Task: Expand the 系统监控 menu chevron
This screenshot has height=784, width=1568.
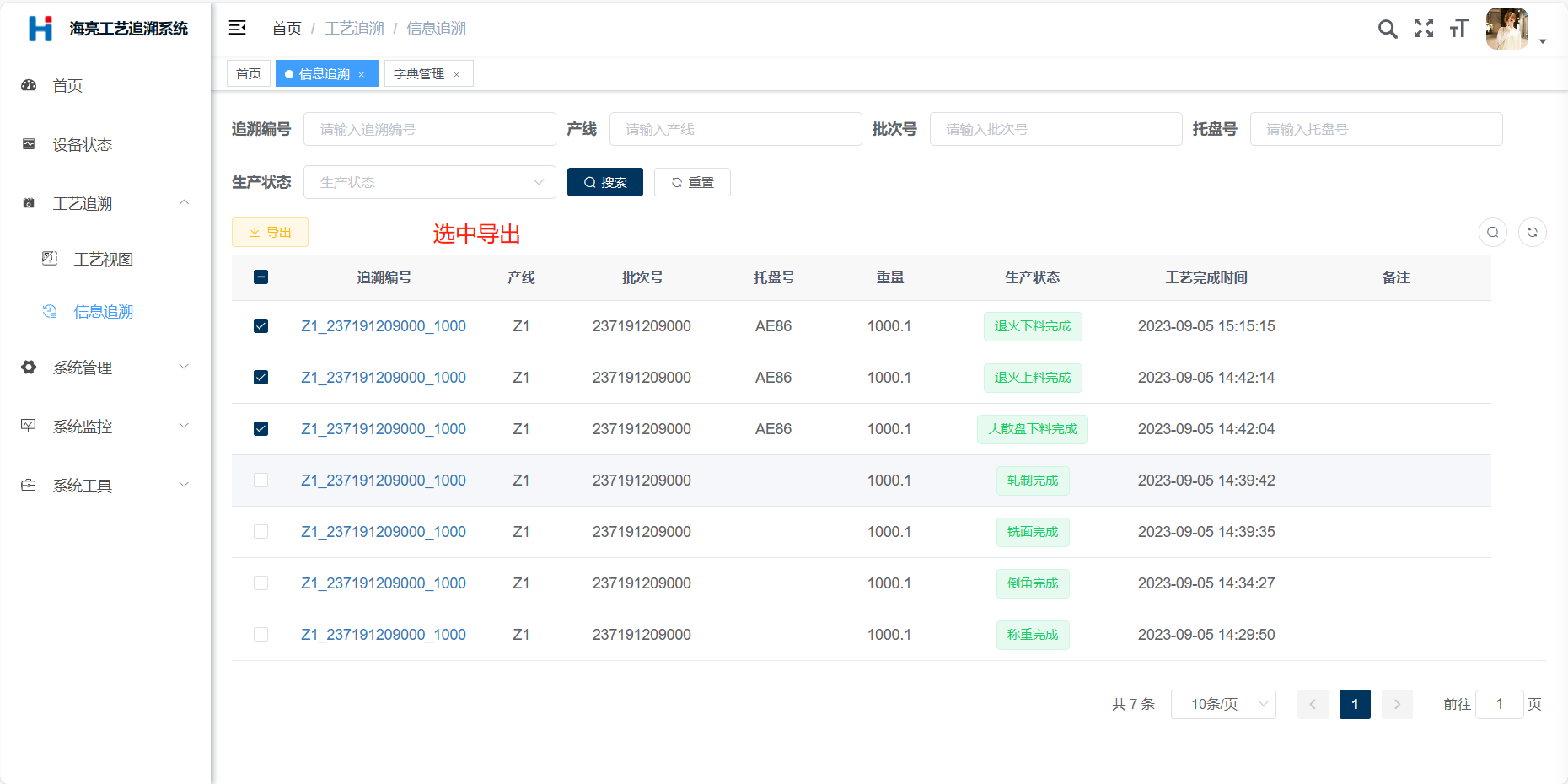Action: click(184, 426)
